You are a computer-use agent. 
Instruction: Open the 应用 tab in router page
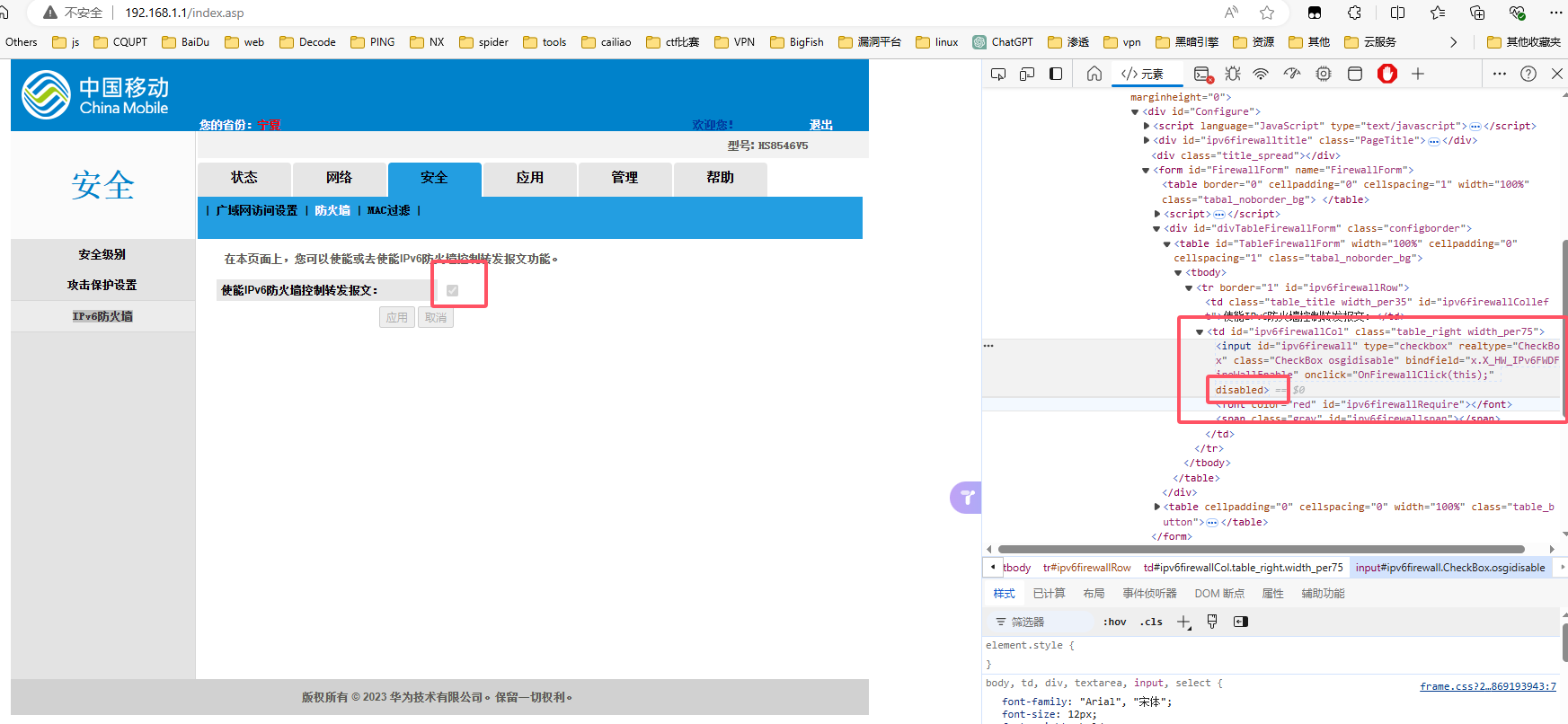click(x=530, y=179)
